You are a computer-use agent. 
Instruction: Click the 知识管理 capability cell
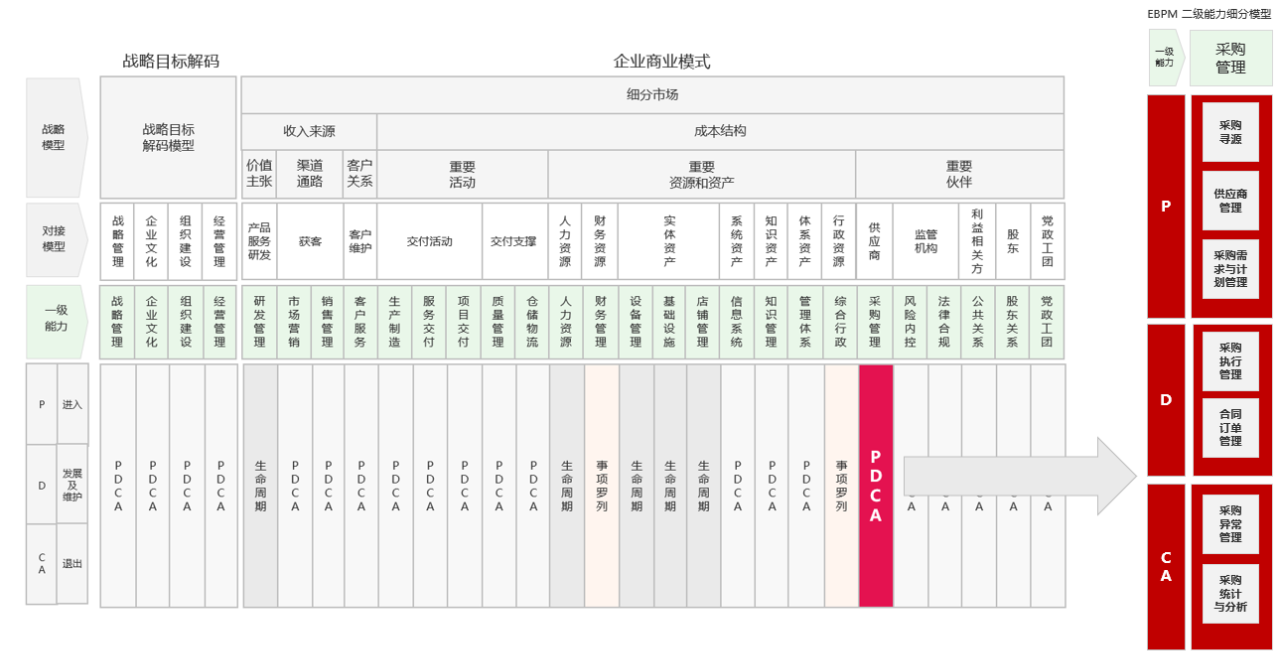coord(771,322)
